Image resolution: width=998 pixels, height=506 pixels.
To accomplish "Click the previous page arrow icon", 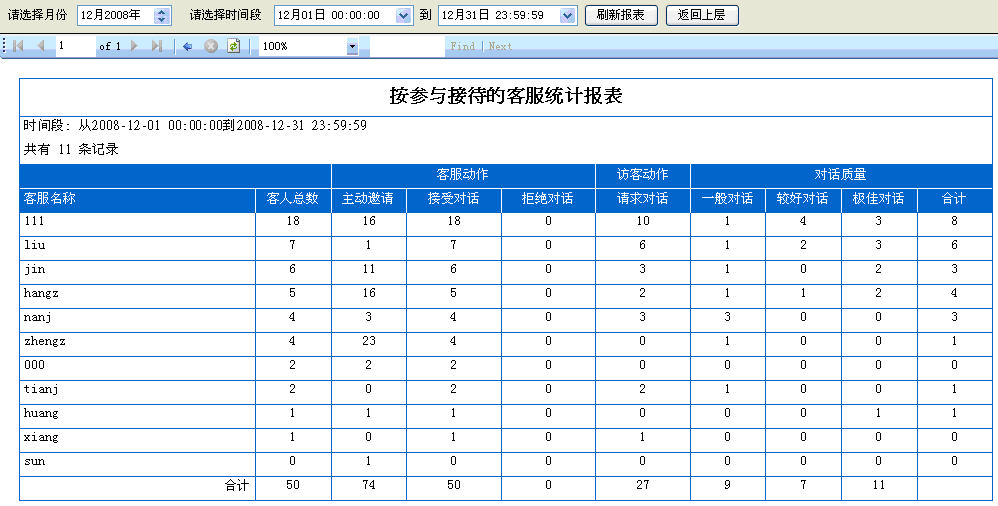I will [x=41, y=46].
